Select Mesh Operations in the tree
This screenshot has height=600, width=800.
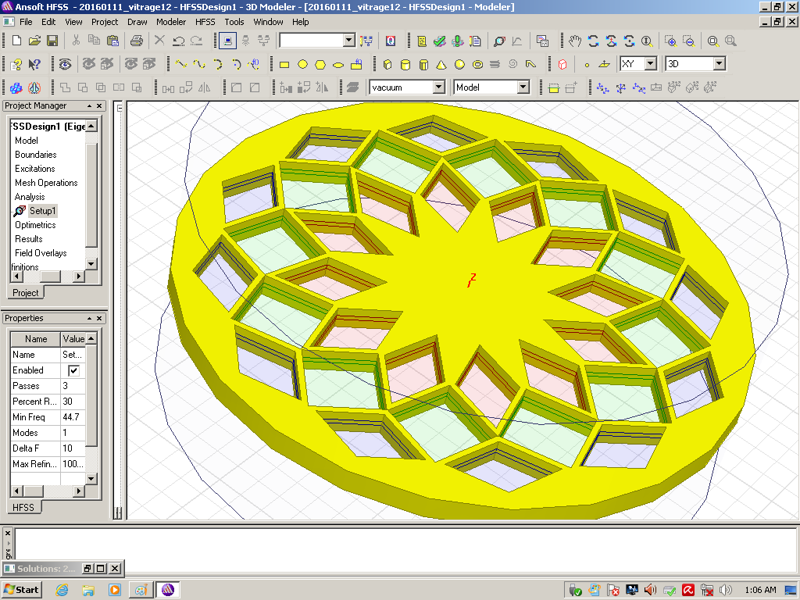point(46,183)
